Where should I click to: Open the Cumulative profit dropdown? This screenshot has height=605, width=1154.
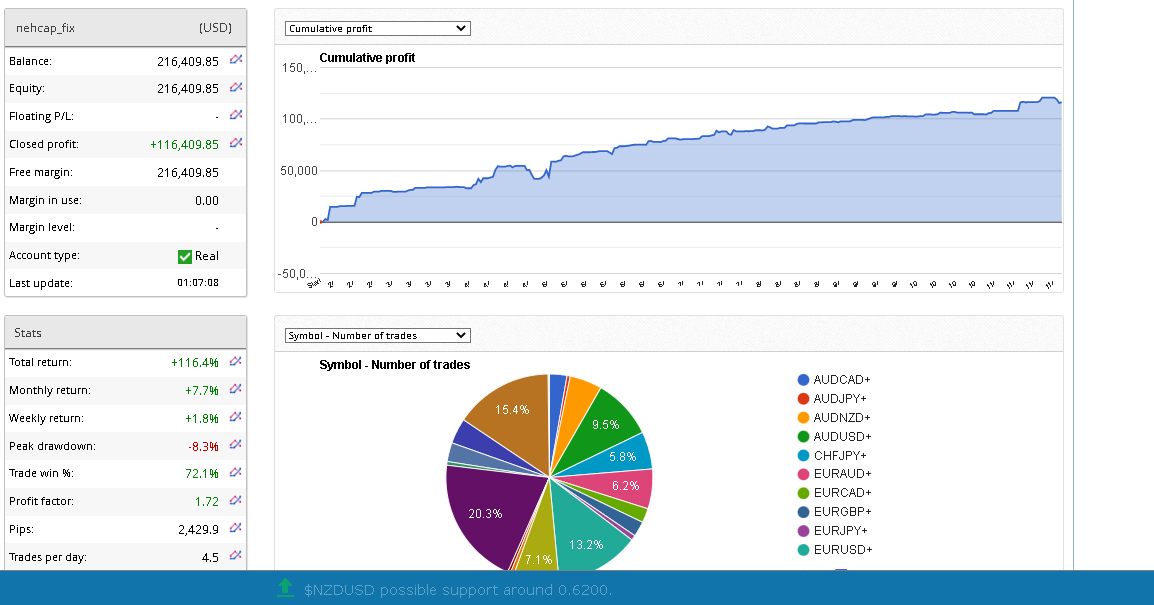[377, 29]
